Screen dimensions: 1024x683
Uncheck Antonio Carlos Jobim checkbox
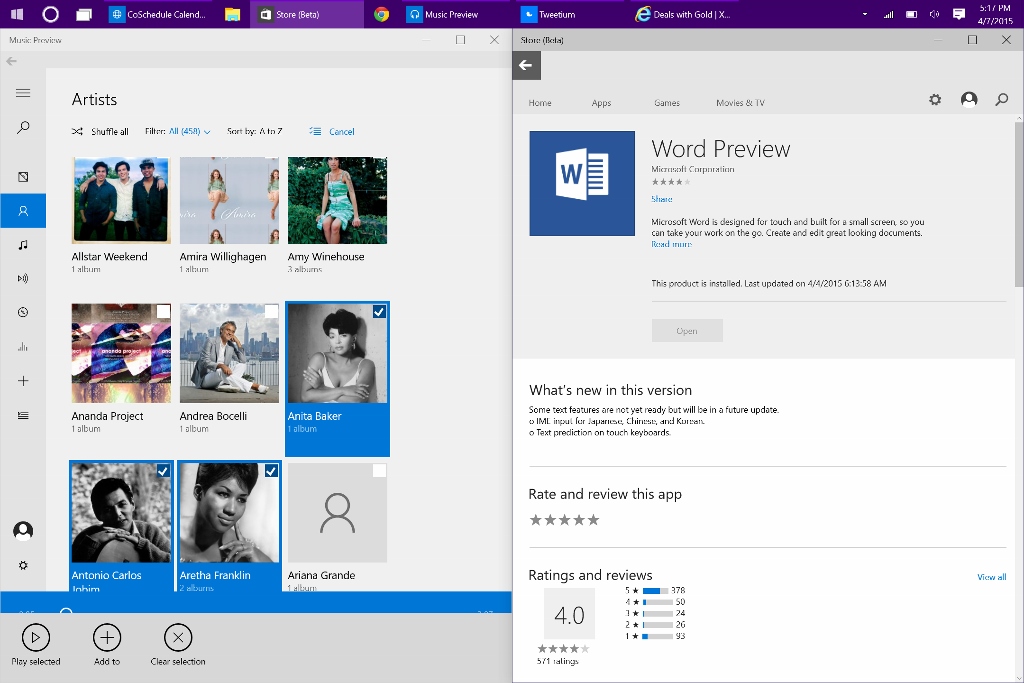coord(163,471)
